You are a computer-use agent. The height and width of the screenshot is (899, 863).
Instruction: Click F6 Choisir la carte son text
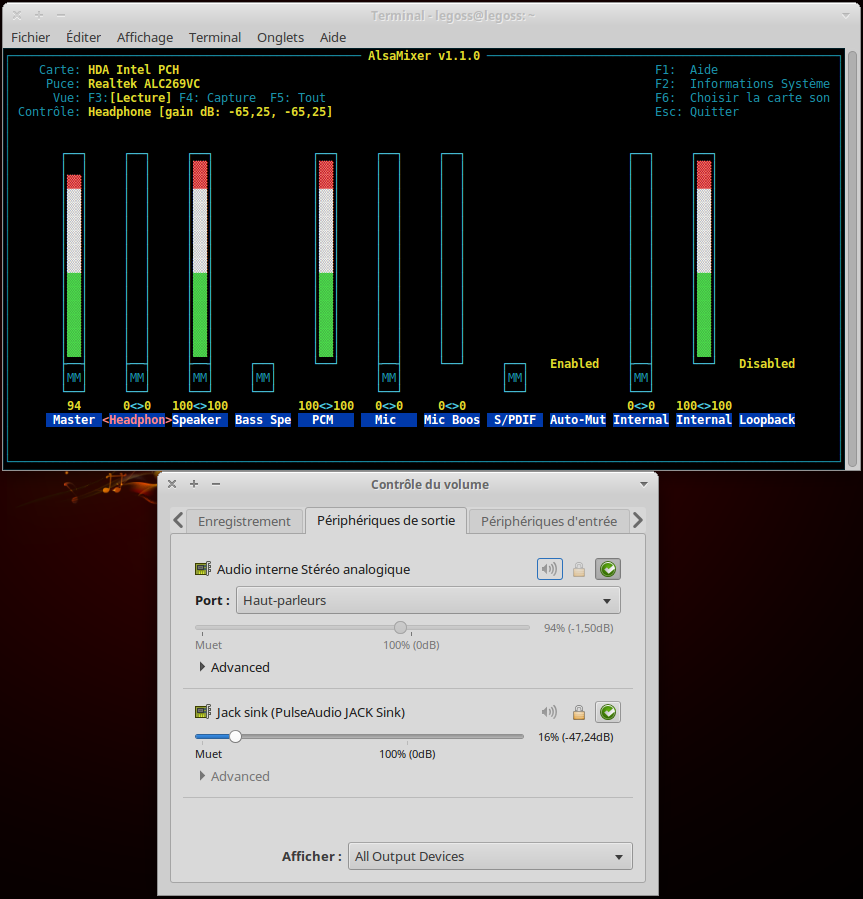click(743, 98)
